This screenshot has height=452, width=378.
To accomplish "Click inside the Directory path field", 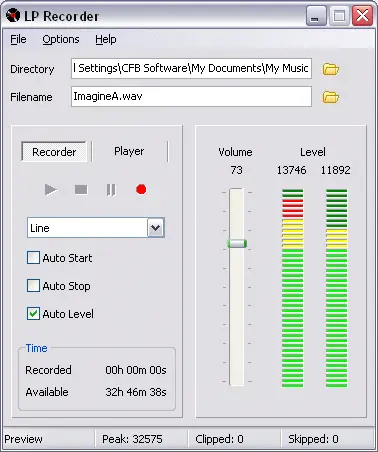I will click(x=191, y=68).
